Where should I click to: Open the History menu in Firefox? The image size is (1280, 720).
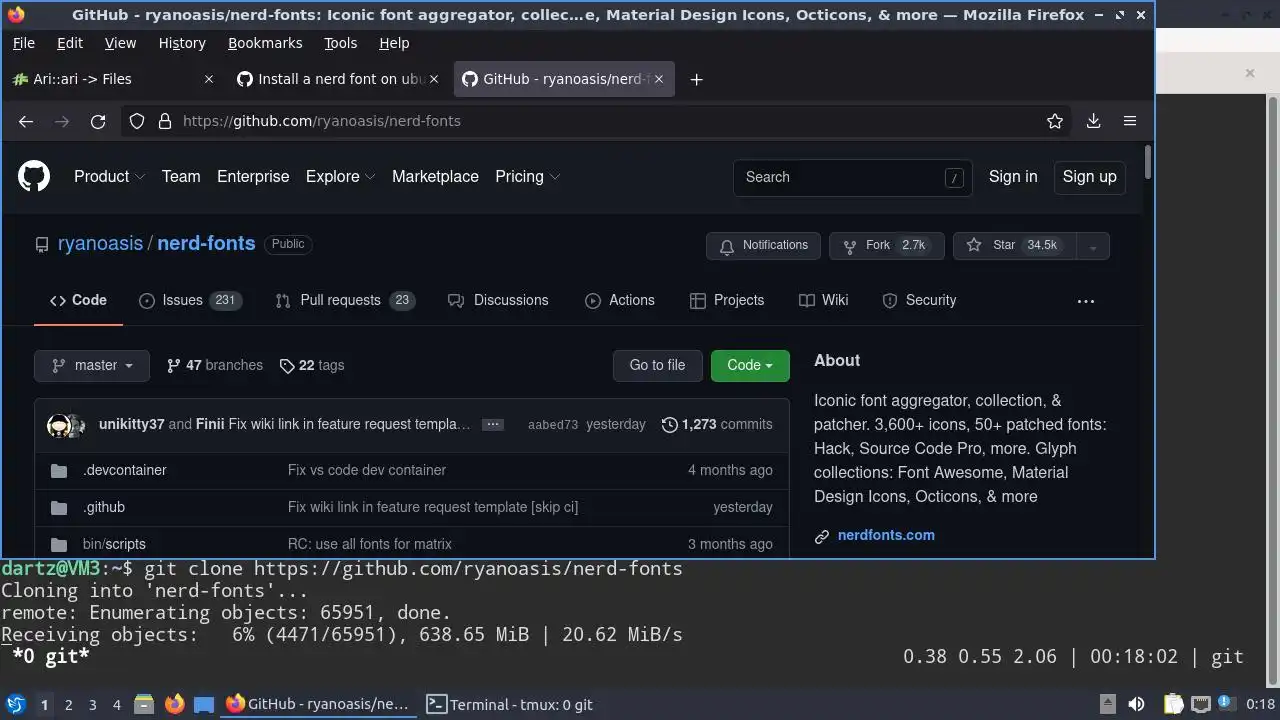[182, 43]
